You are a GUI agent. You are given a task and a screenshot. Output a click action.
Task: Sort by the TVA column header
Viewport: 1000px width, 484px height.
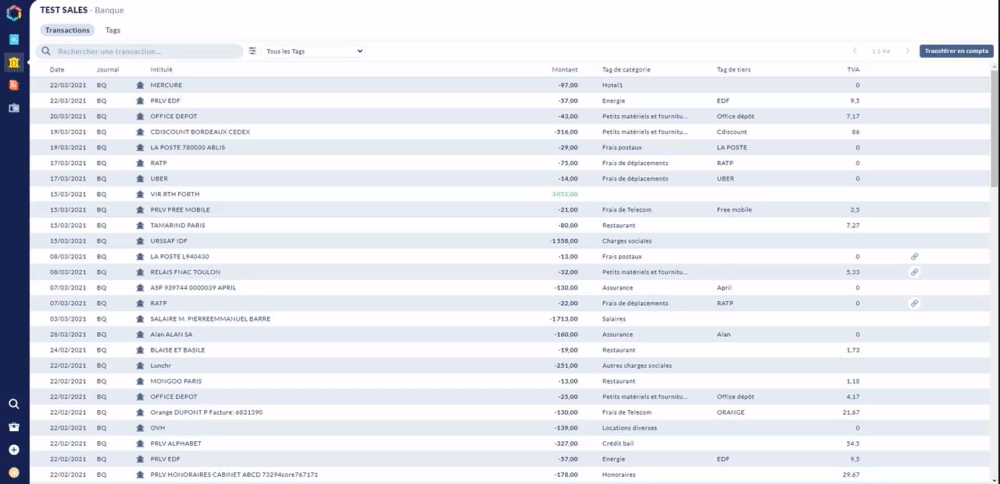(853, 70)
